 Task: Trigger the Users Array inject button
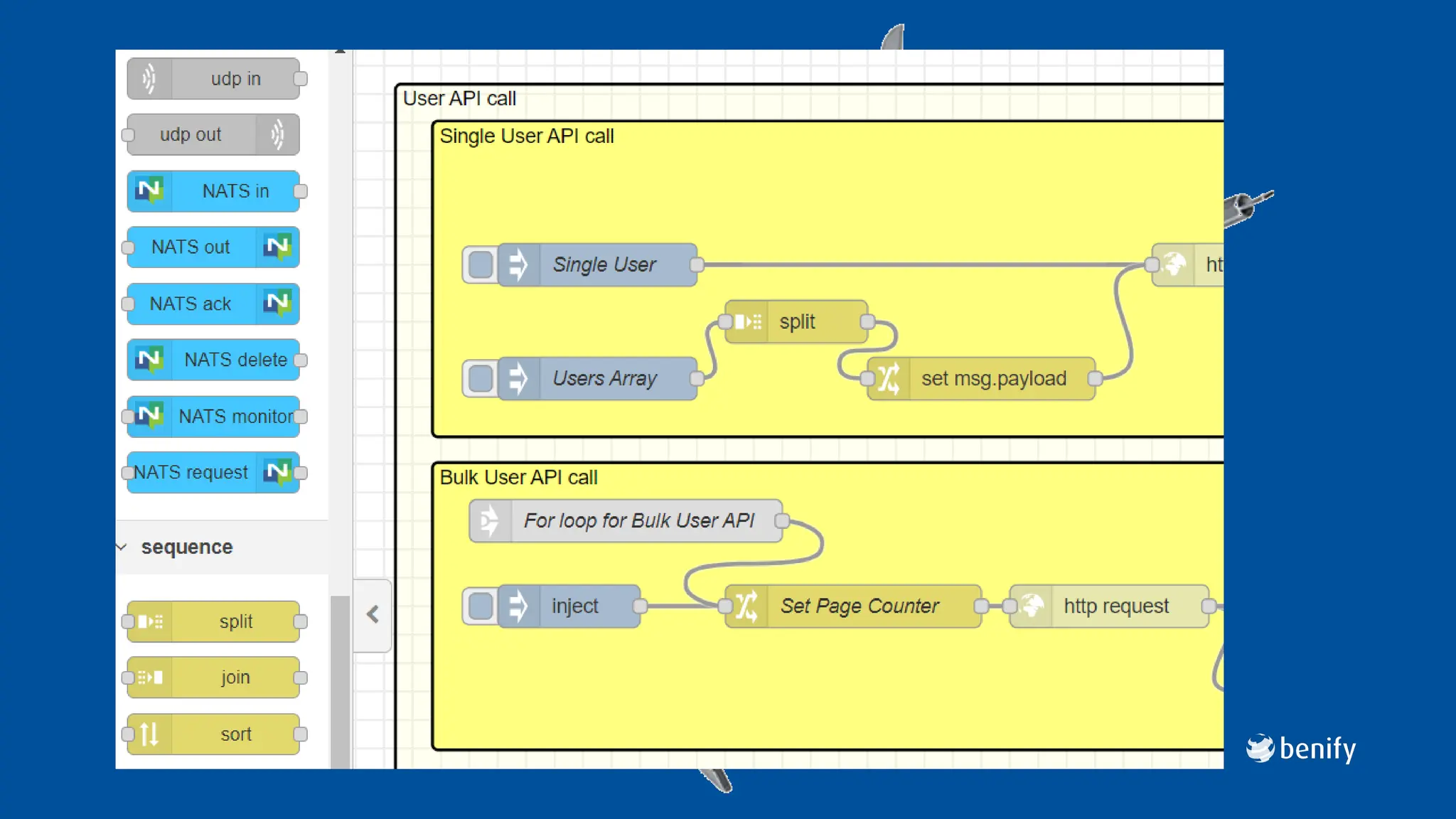point(481,378)
